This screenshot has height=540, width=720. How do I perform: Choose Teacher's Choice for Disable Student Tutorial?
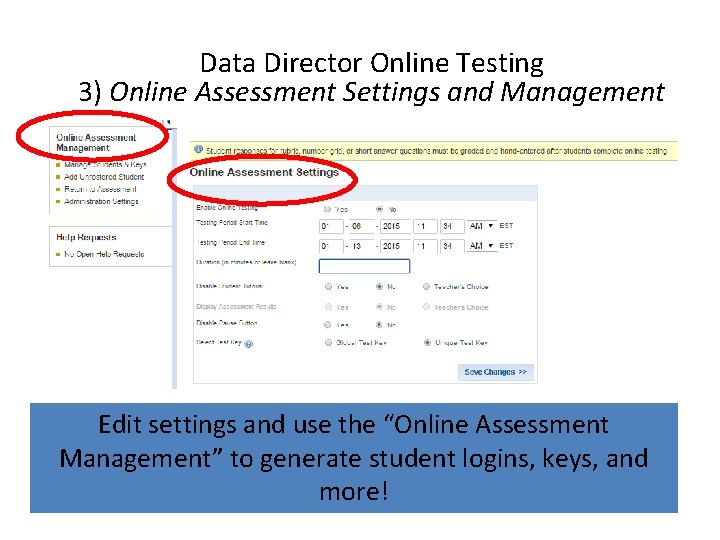click(x=426, y=287)
